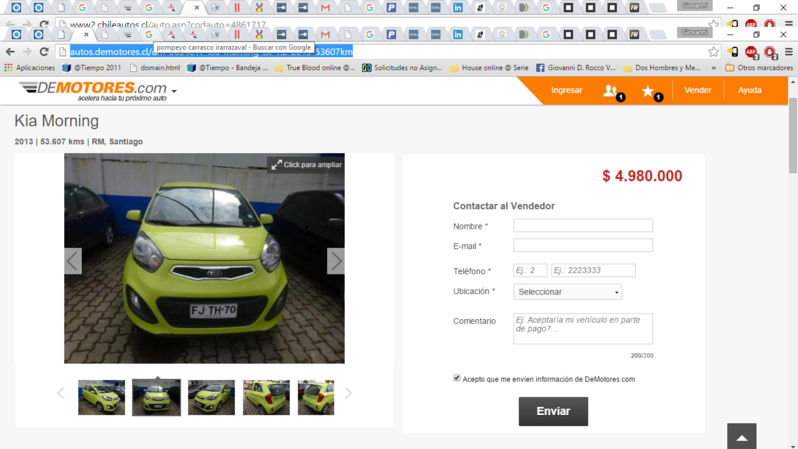Open the contacts icon in orange header
The width and height of the screenshot is (798, 449).
(x=610, y=91)
